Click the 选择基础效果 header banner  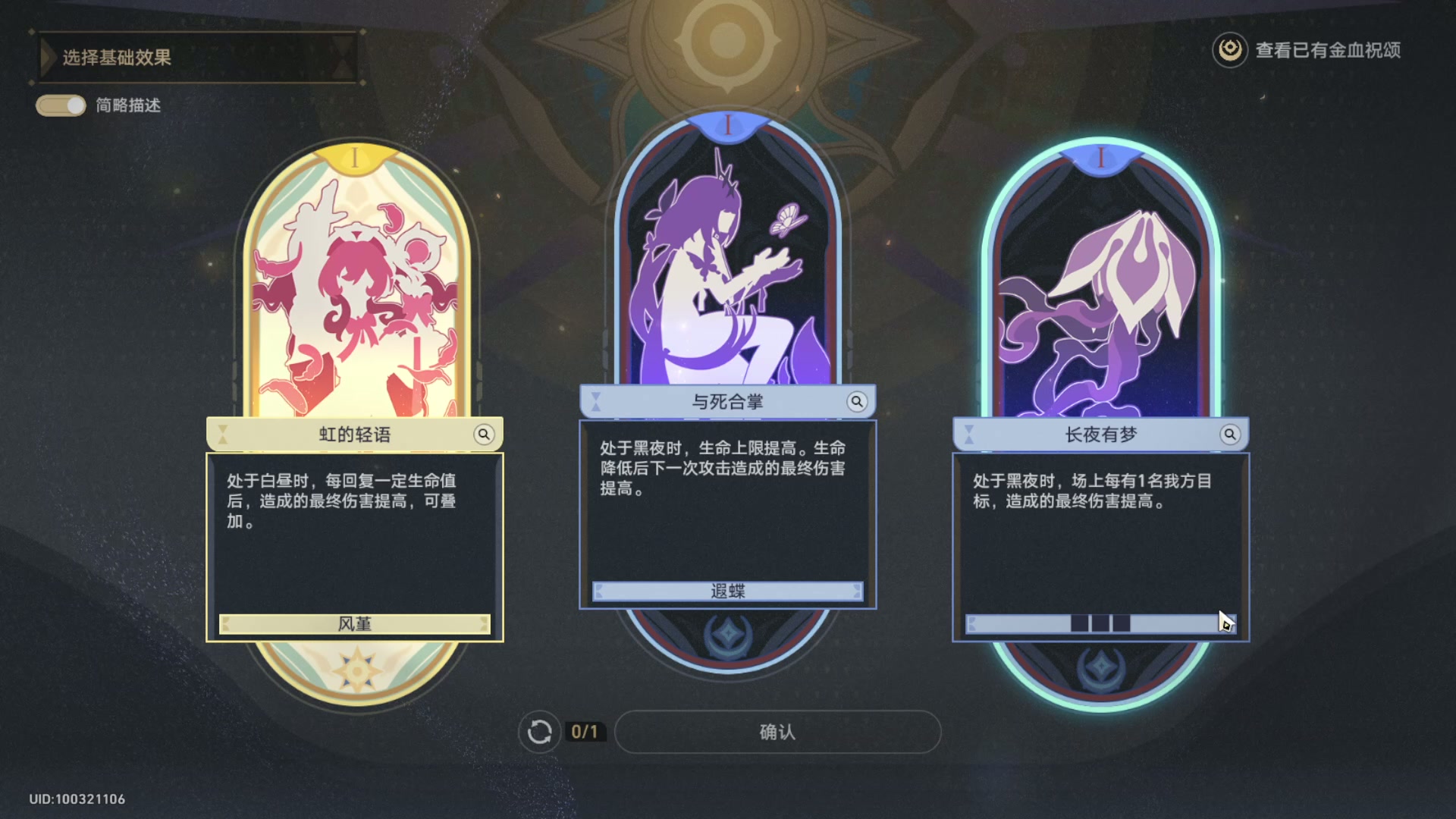(197, 57)
